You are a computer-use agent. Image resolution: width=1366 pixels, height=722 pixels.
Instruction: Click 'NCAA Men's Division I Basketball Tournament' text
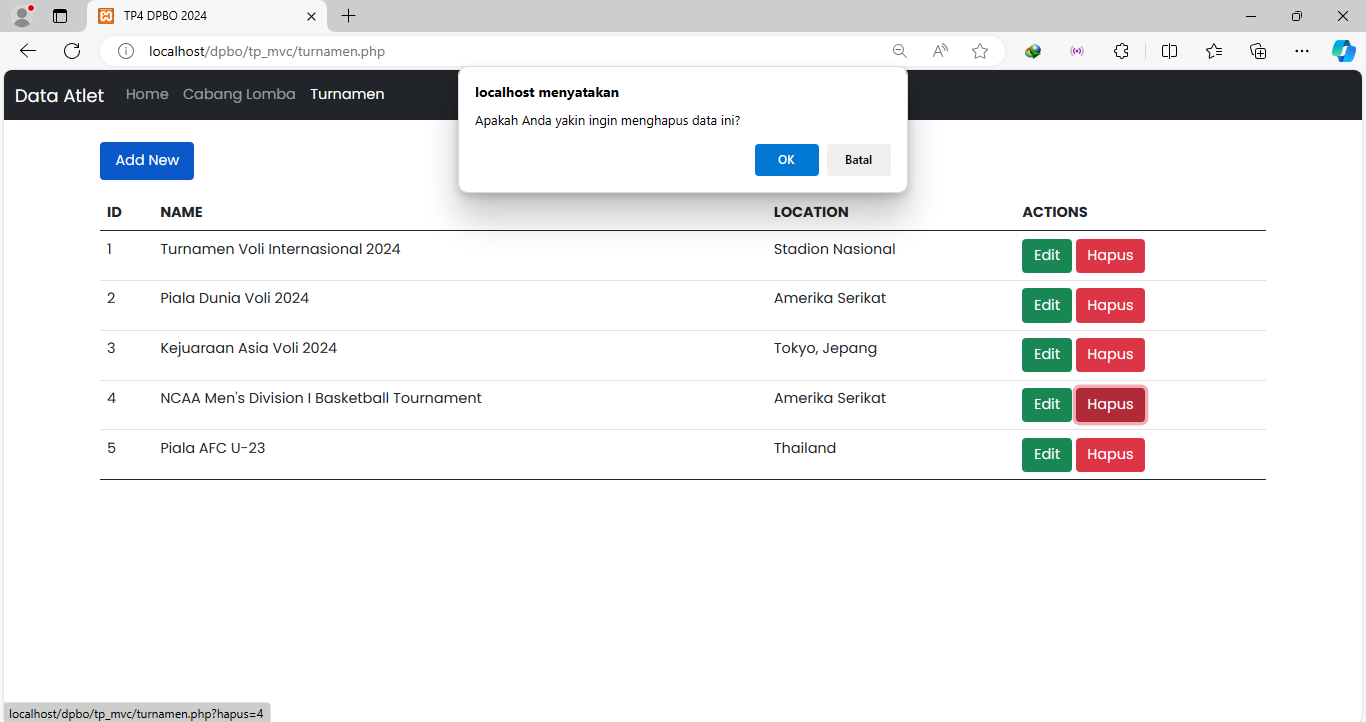tap(321, 398)
